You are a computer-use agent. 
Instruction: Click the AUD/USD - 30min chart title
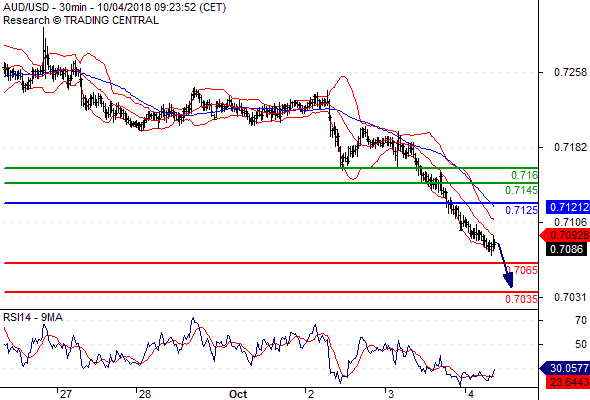point(114,7)
